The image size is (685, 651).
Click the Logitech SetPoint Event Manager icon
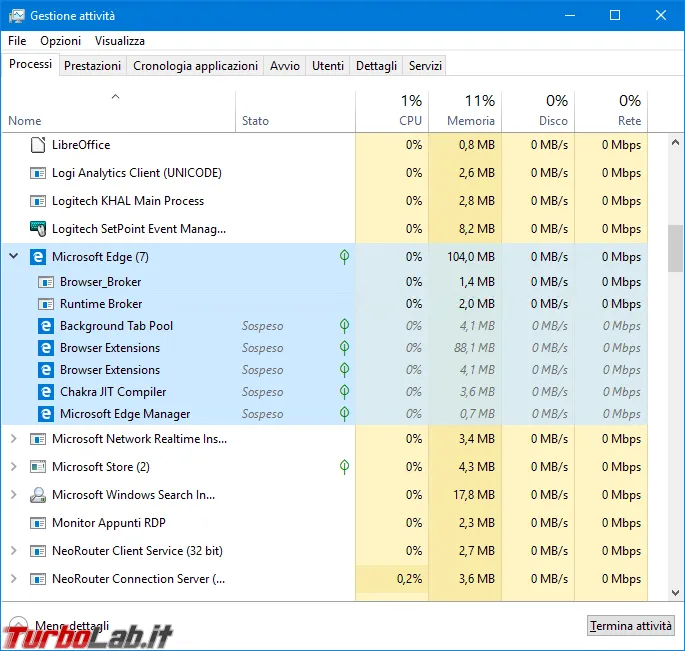tap(38, 229)
